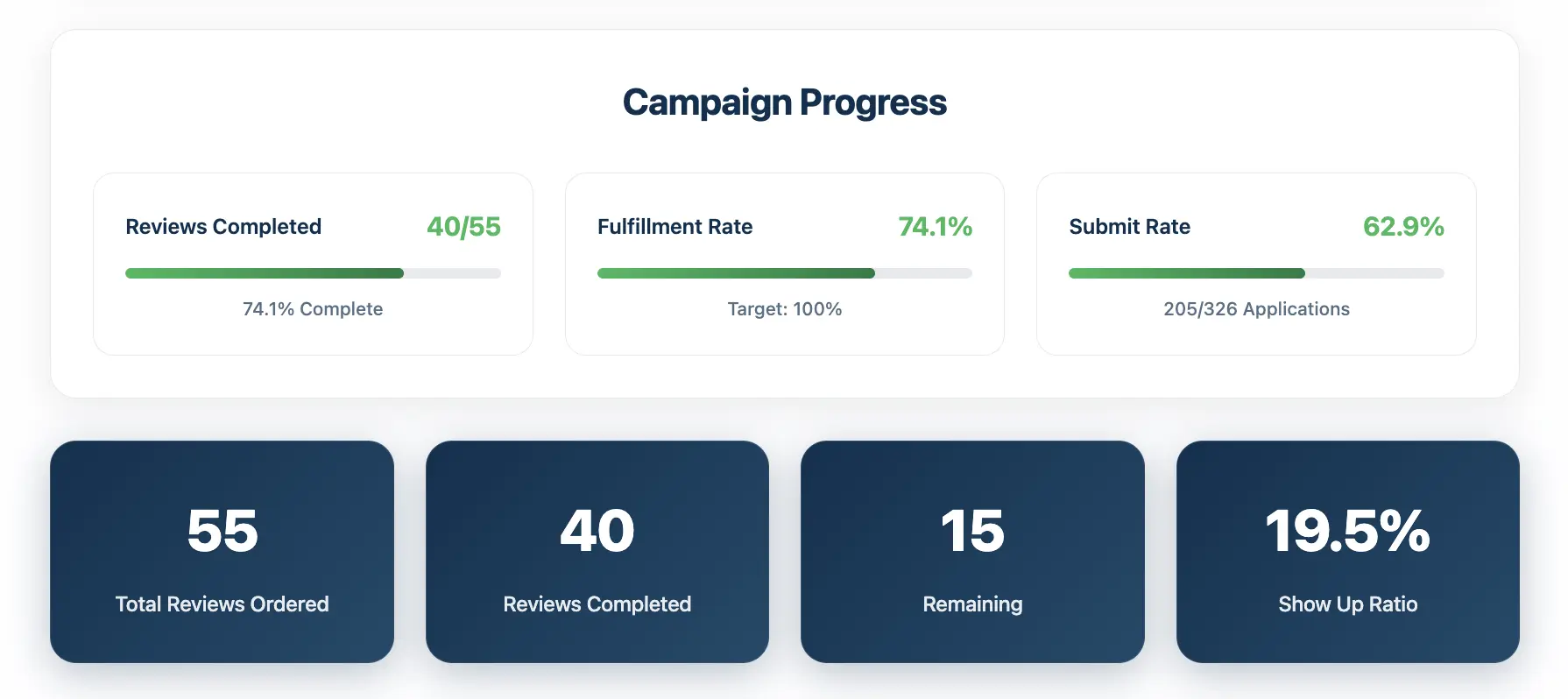Image resolution: width=1568 pixels, height=699 pixels.
Task: Select the 19.5% Show Up Ratio tile
Action: 1347,551
